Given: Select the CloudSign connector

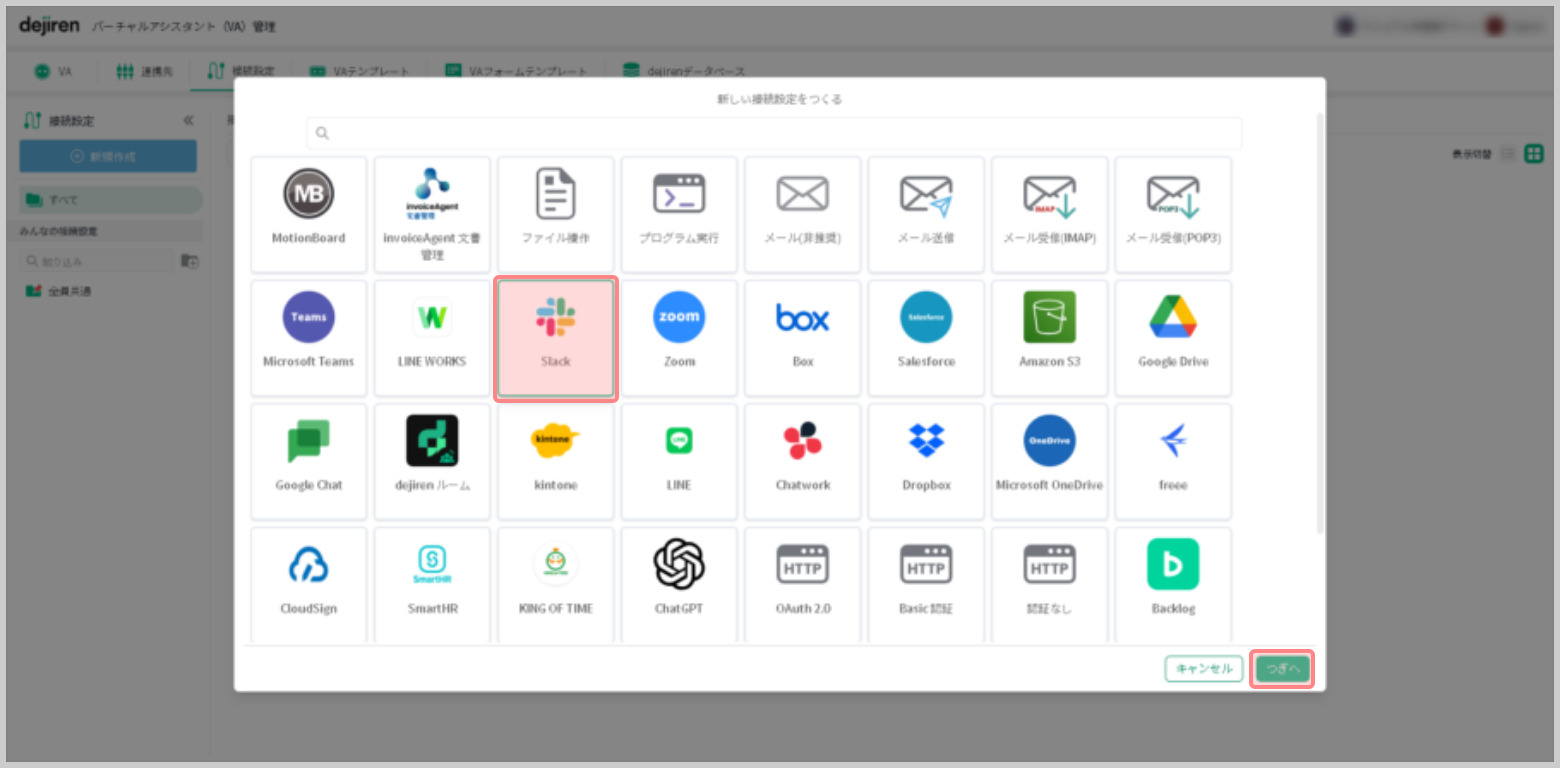Looking at the screenshot, I should click(308, 585).
